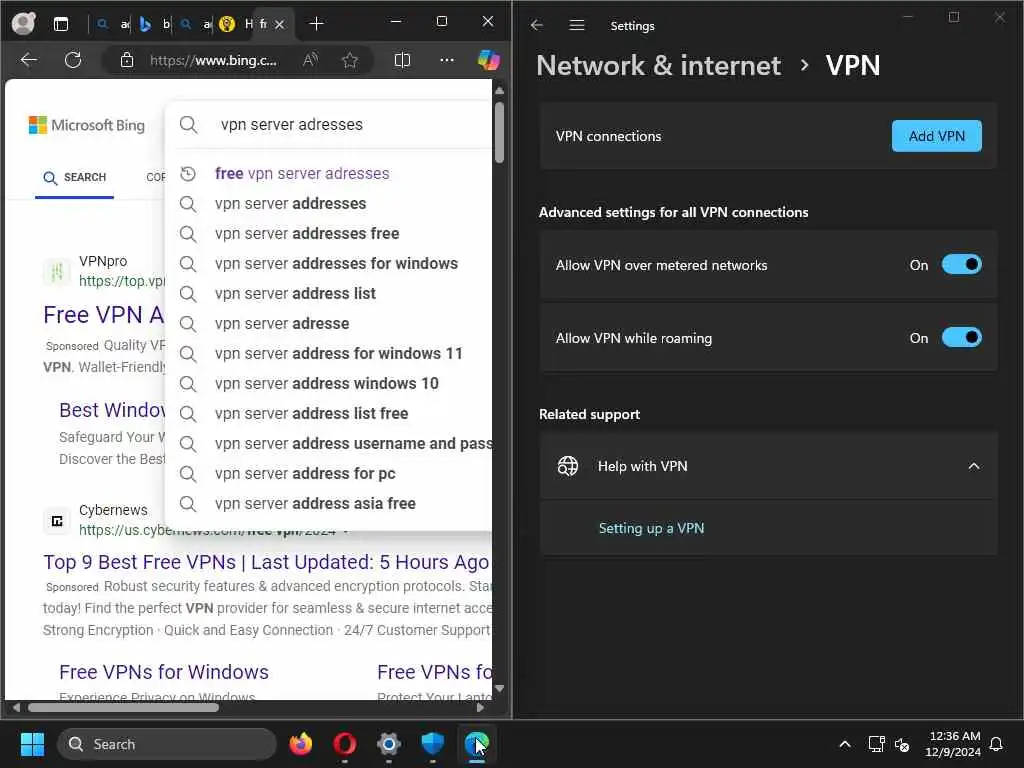
Task: Open the Edge profile avatar
Action: pos(24,24)
